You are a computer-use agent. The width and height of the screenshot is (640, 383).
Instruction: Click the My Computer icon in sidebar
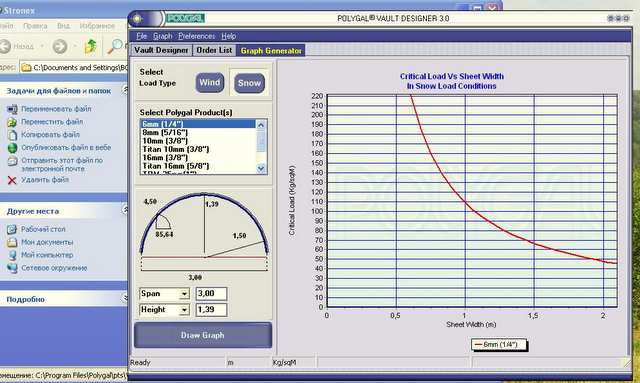12,255
